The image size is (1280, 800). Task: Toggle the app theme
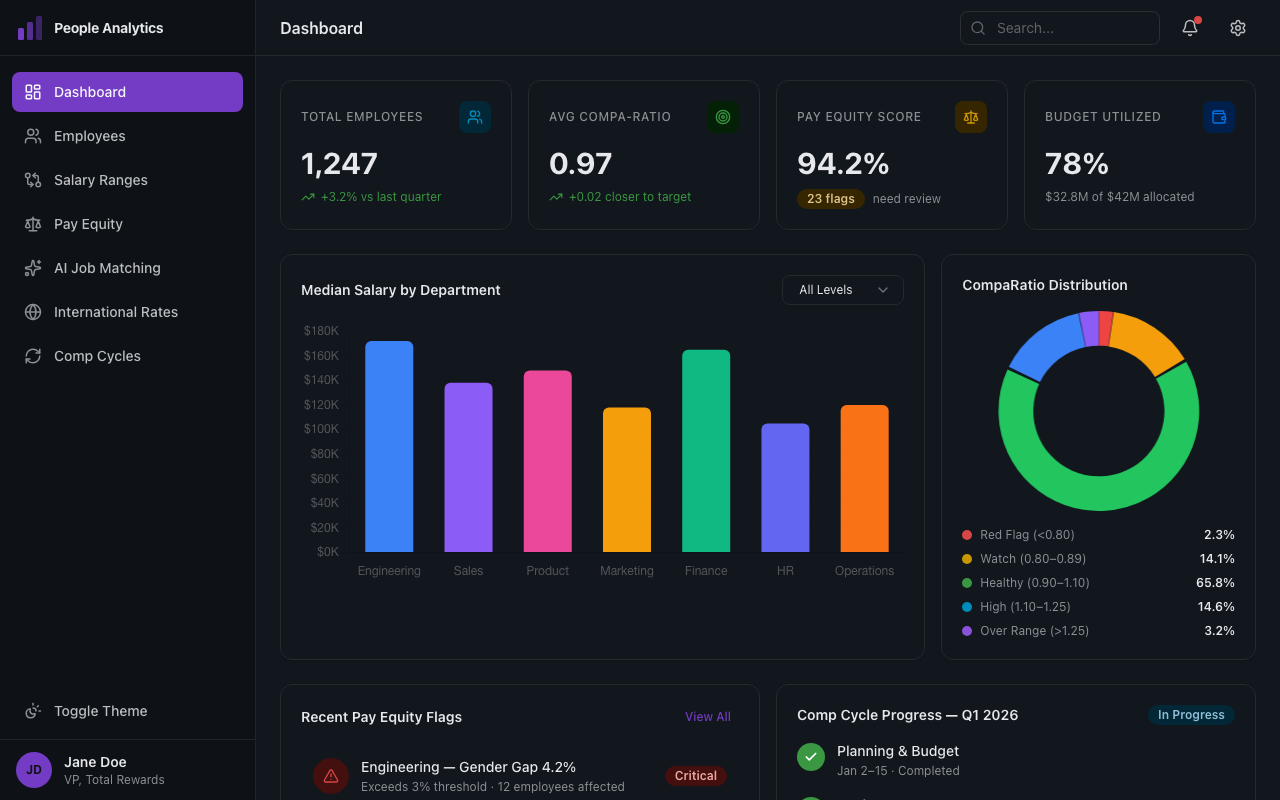pos(100,711)
